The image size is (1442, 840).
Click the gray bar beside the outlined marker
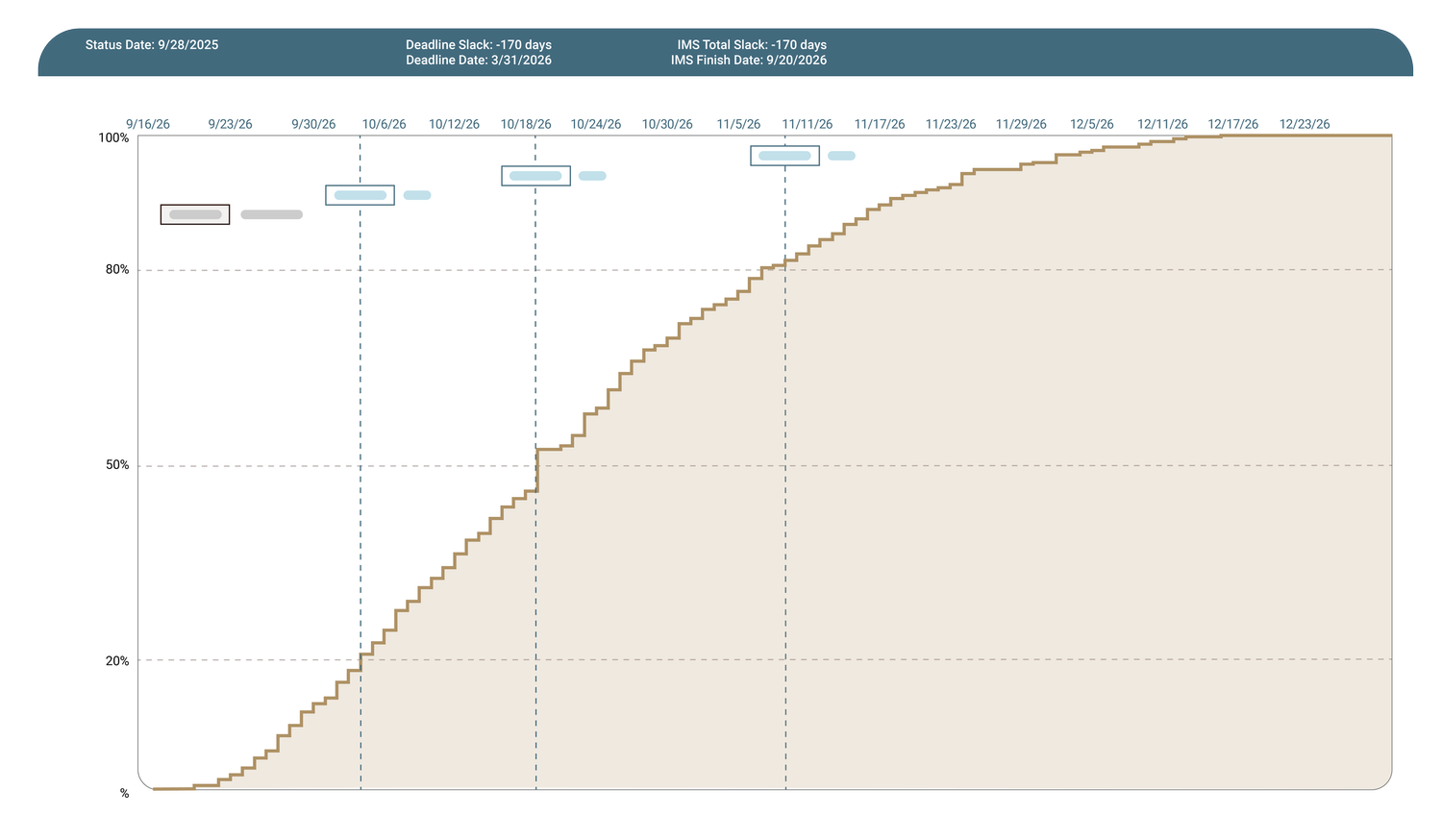[271, 214]
